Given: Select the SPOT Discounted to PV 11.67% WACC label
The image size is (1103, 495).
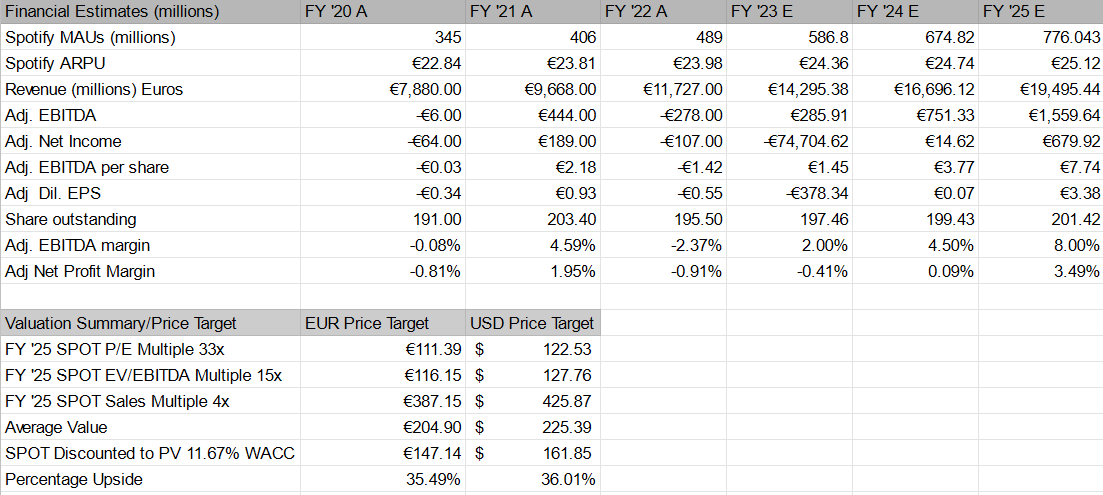Looking at the screenshot, I should pos(150,454).
